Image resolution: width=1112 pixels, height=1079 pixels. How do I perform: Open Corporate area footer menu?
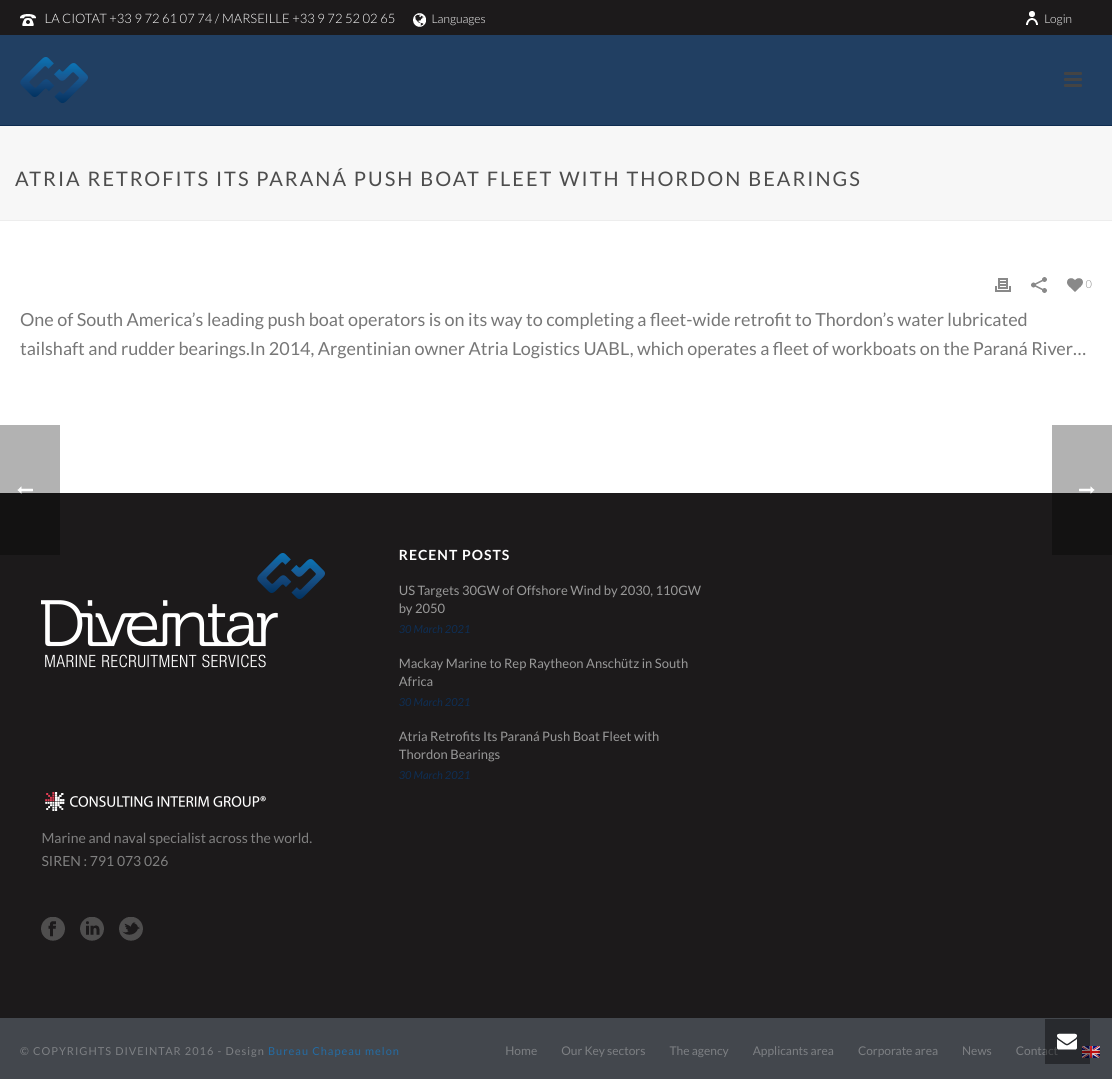(x=898, y=1051)
